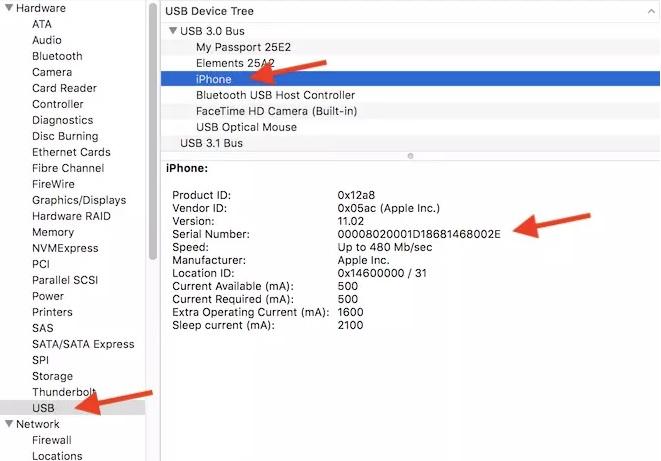Viewport: 661px width, 461px height.
Task: Click the USB Device Tree sort chevron
Action: [x=651, y=11]
